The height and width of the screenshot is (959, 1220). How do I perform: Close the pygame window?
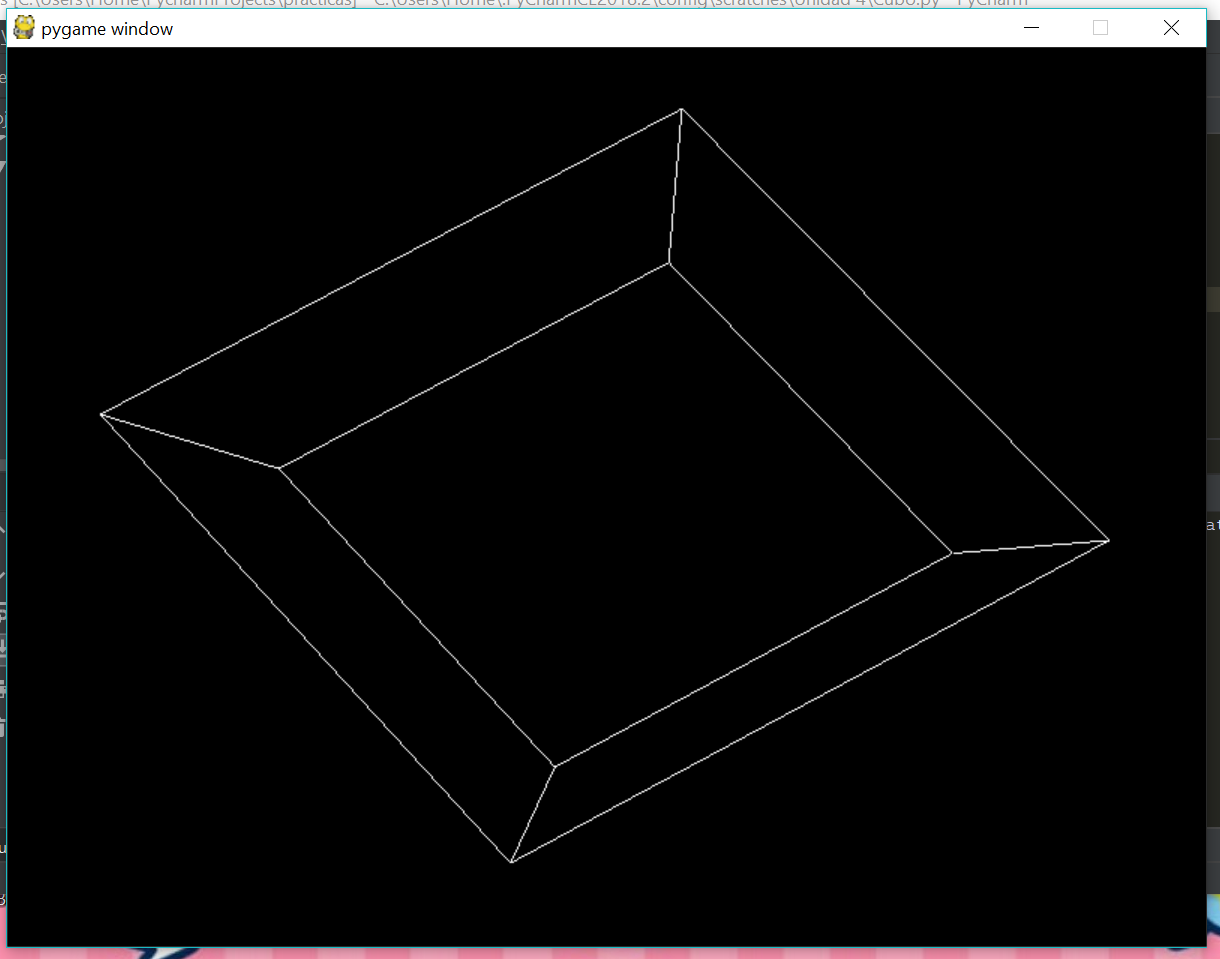click(x=1171, y=28)
